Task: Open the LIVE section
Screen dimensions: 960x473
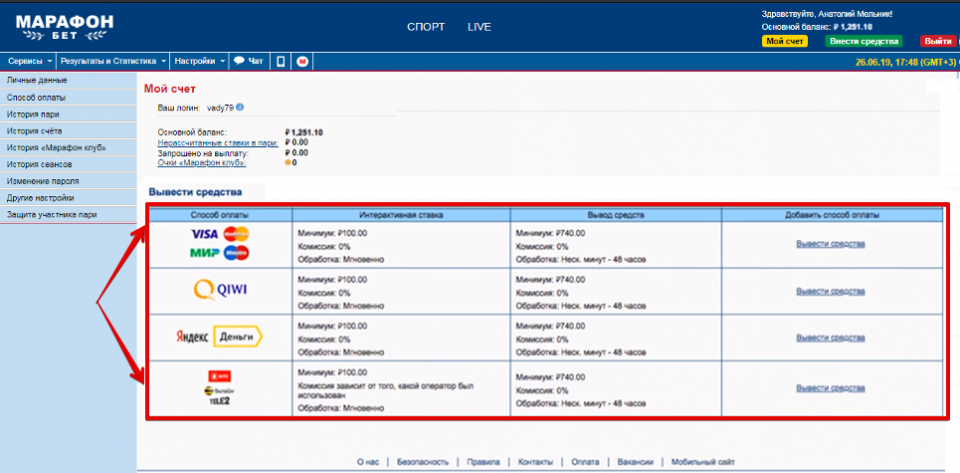Action: [479, 27]
